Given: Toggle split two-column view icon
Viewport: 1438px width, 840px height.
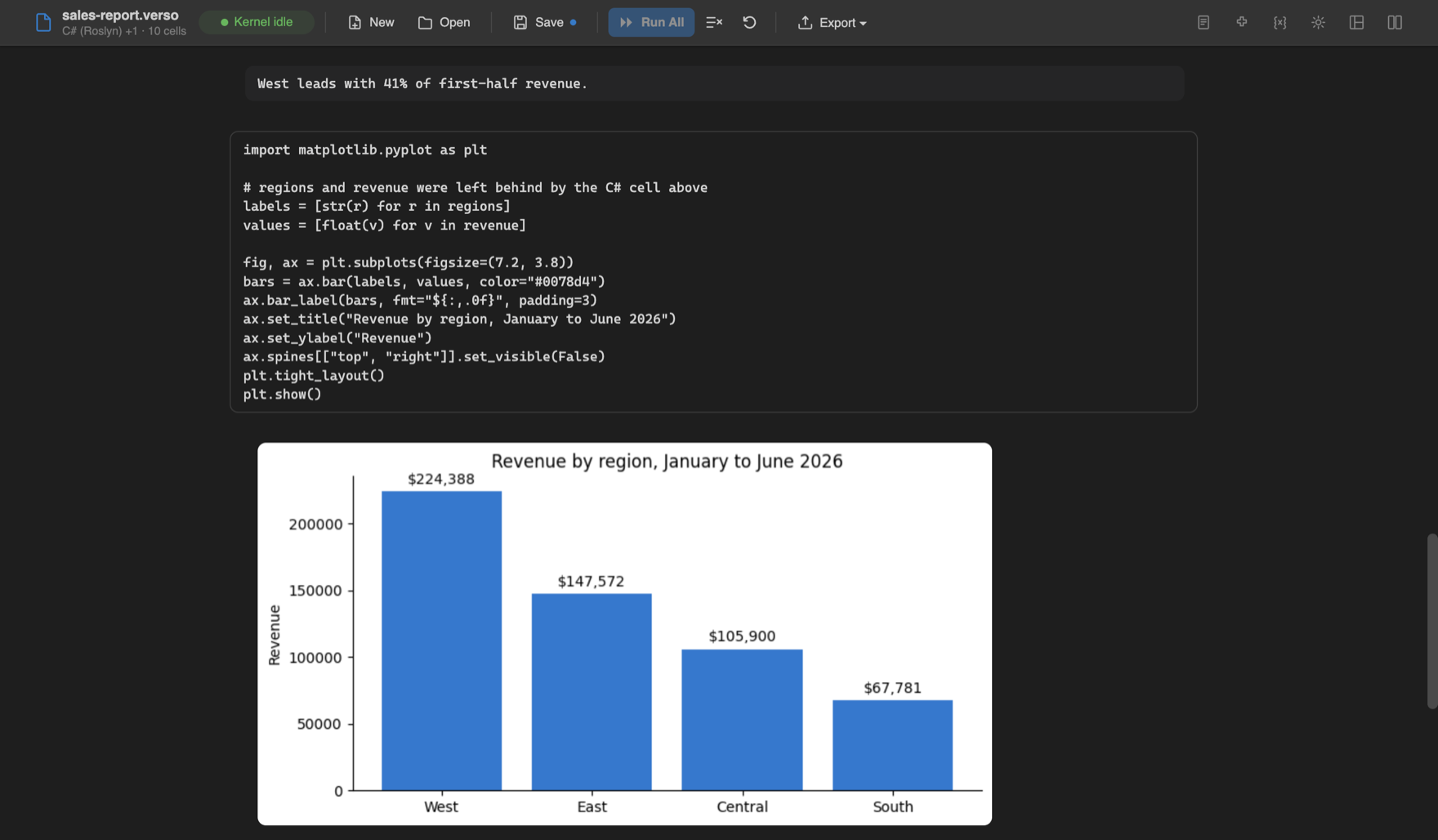Looking at the screenshot, I should 1395,23.
